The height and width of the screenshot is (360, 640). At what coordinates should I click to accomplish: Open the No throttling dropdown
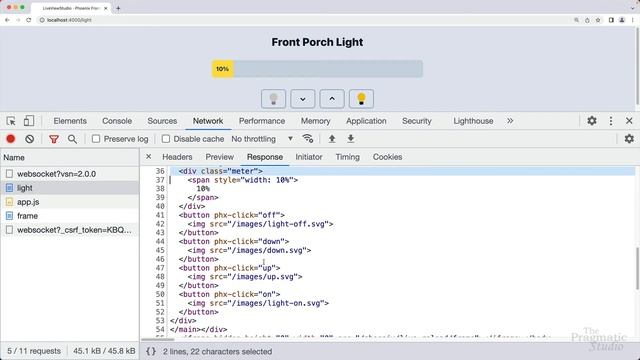coord(262,139)
